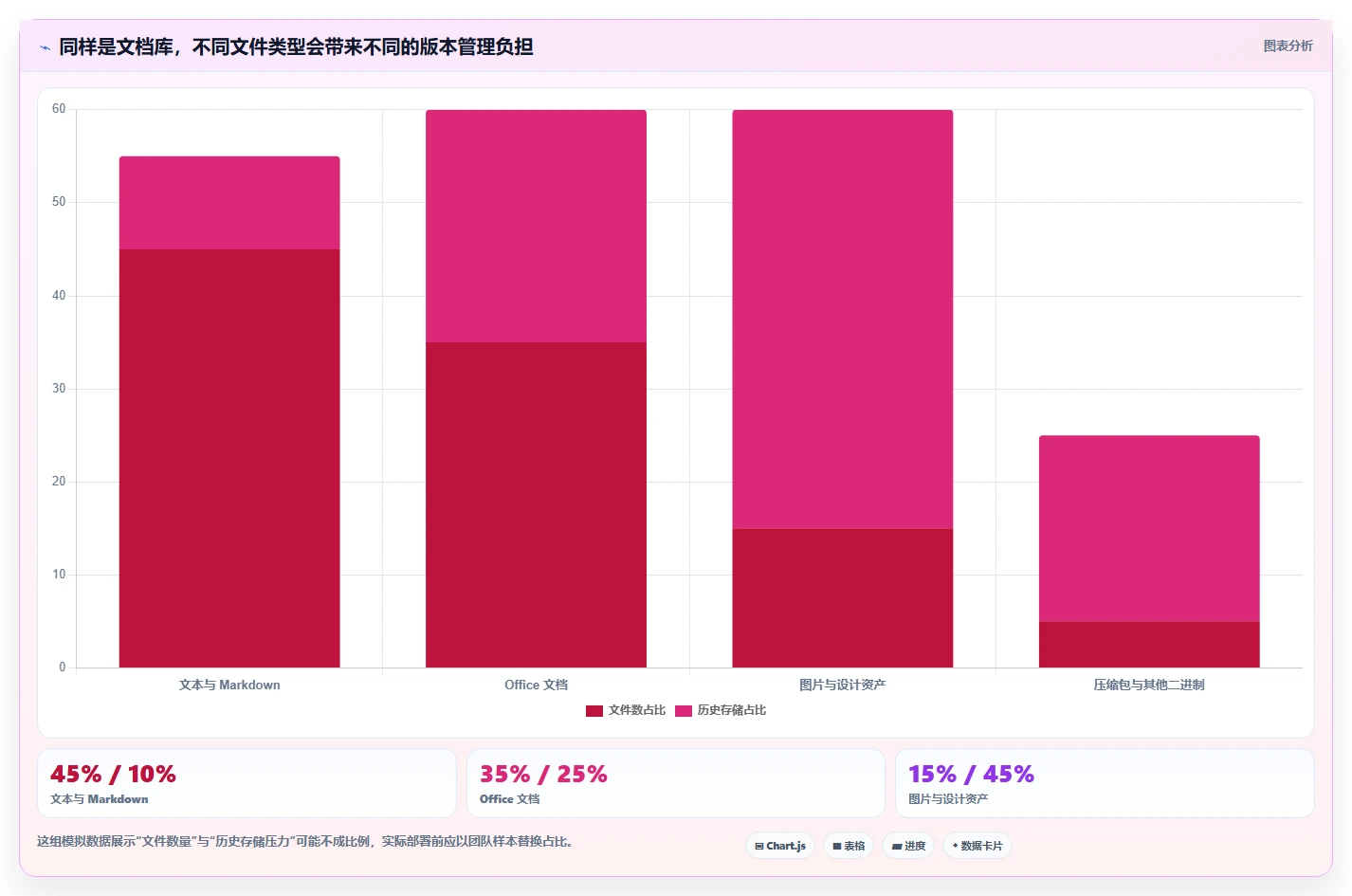Viewport: 1352px width, 896px height.
Task: Click the y-axis tick label 20
Action: [59, 482]
